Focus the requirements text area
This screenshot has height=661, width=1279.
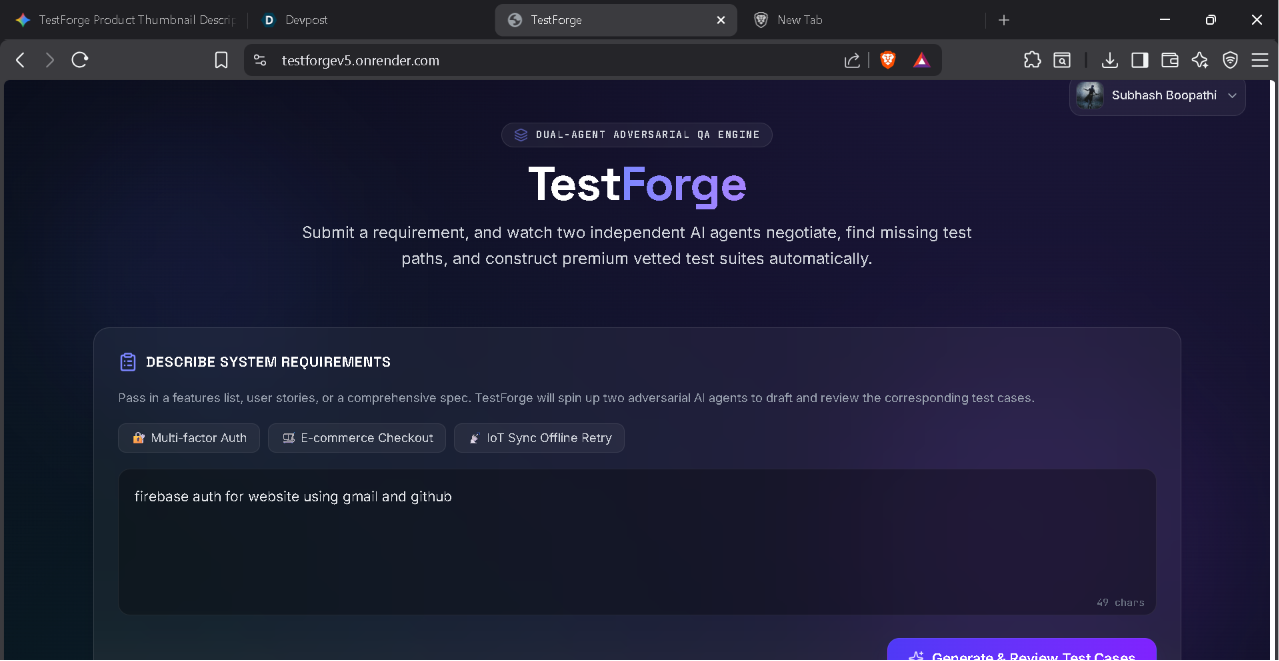click(637, 542)
